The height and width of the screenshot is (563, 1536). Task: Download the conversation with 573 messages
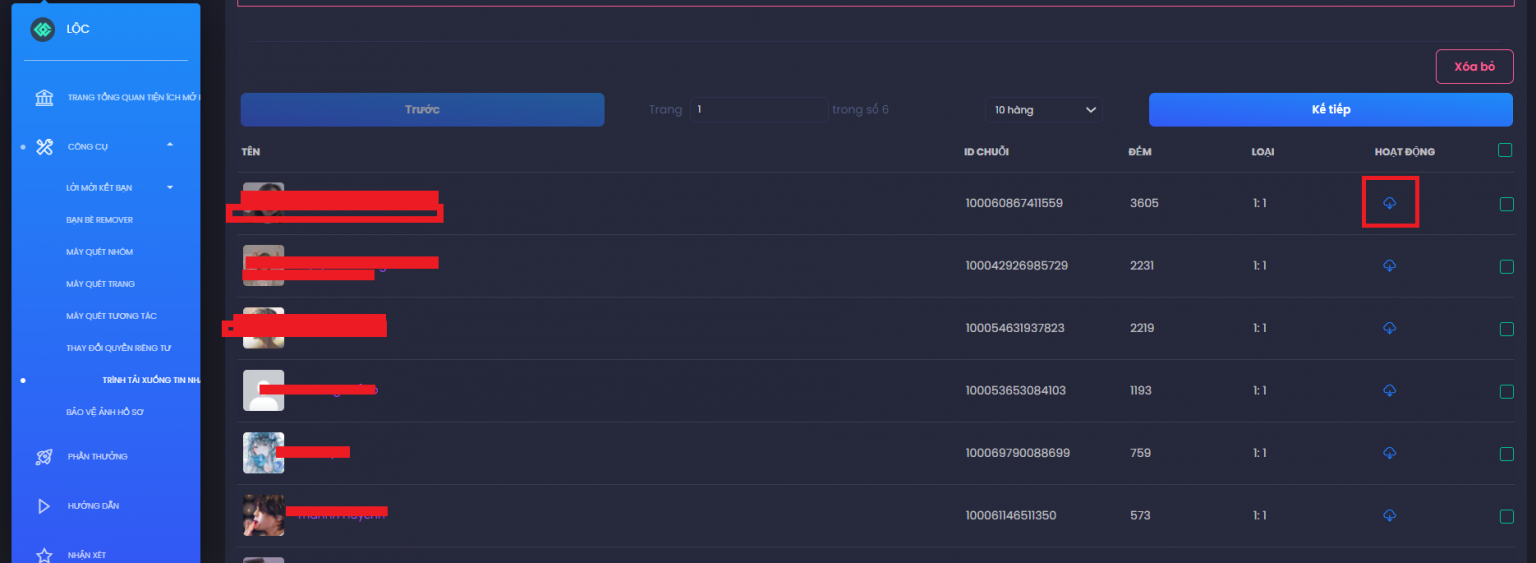coord(1389,515)
